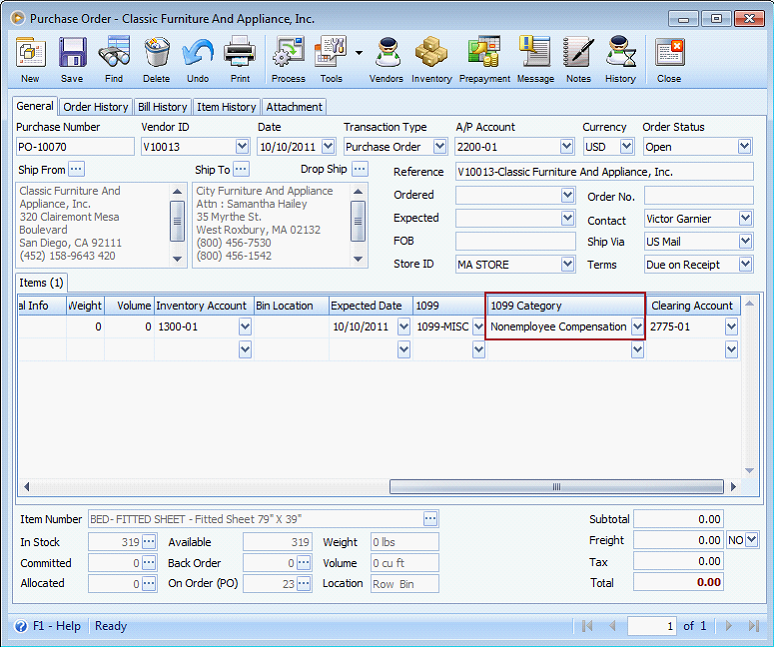Expand the Currency USD dropdown
Viewport: 775px width, 648px height.
(626, 147)
